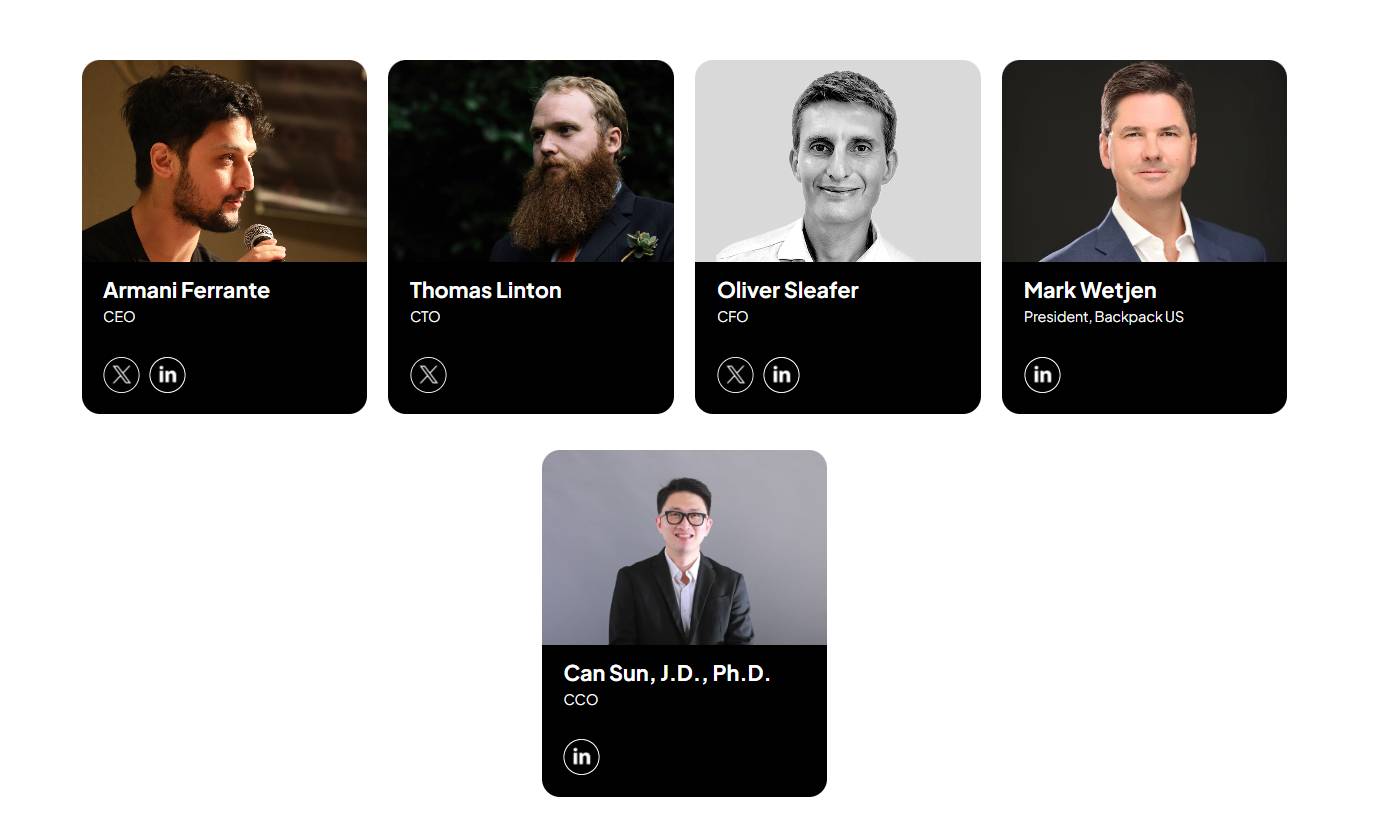Click Can Sun's profile photo
1374x814 pixels.
(684, 547)
